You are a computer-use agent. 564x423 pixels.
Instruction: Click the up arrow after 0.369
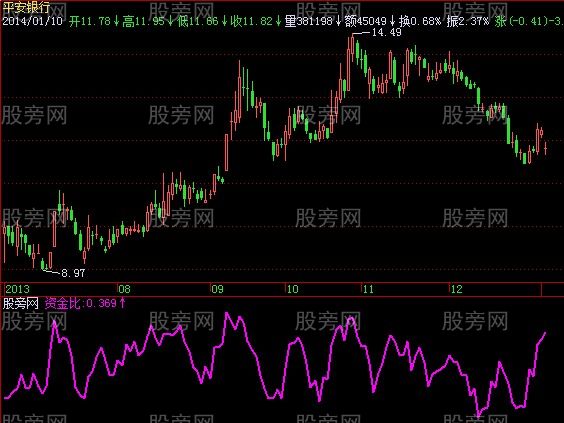click(123, 303)
